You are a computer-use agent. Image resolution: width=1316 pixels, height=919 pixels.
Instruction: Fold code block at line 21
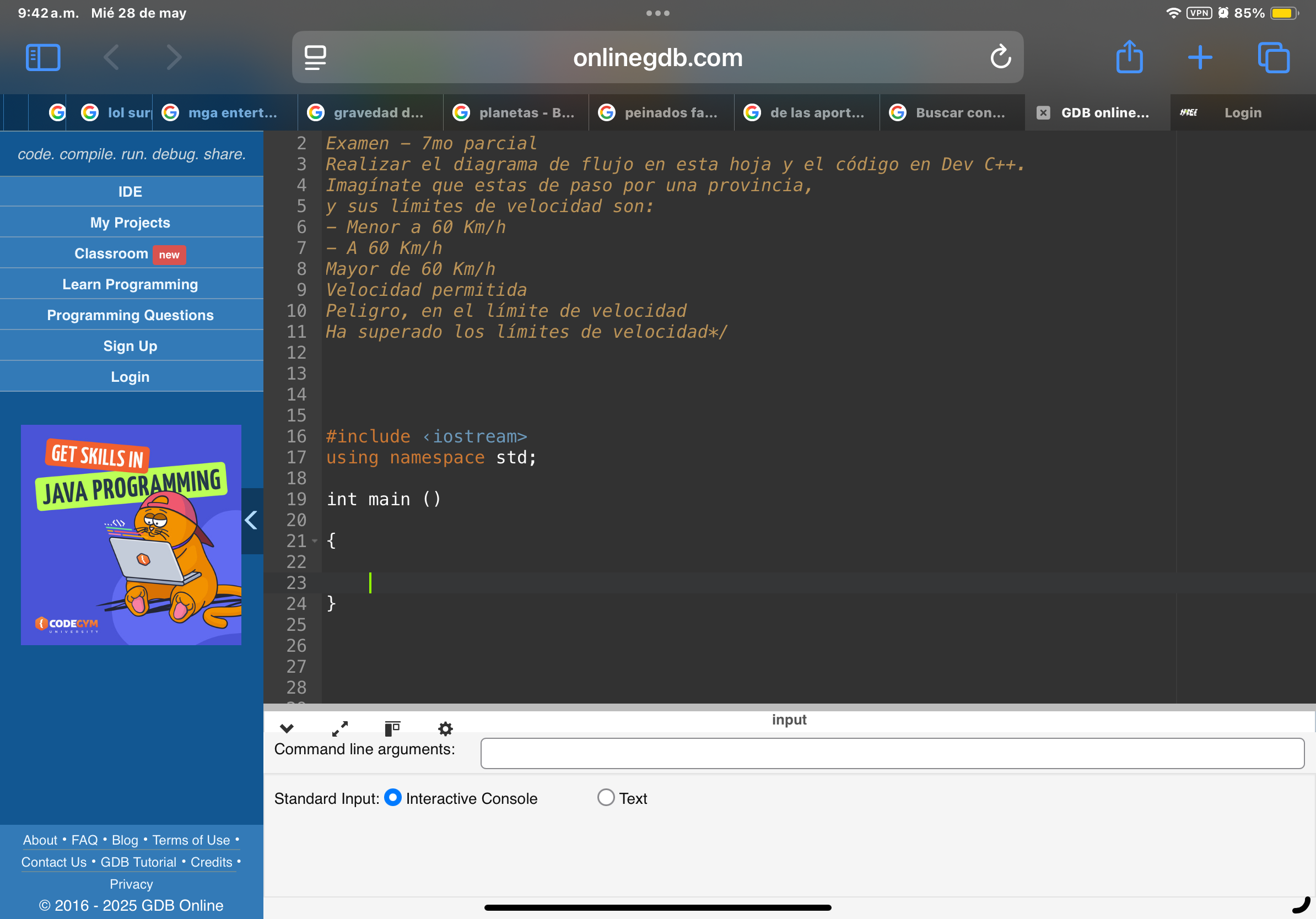click(x=315, y=541)
